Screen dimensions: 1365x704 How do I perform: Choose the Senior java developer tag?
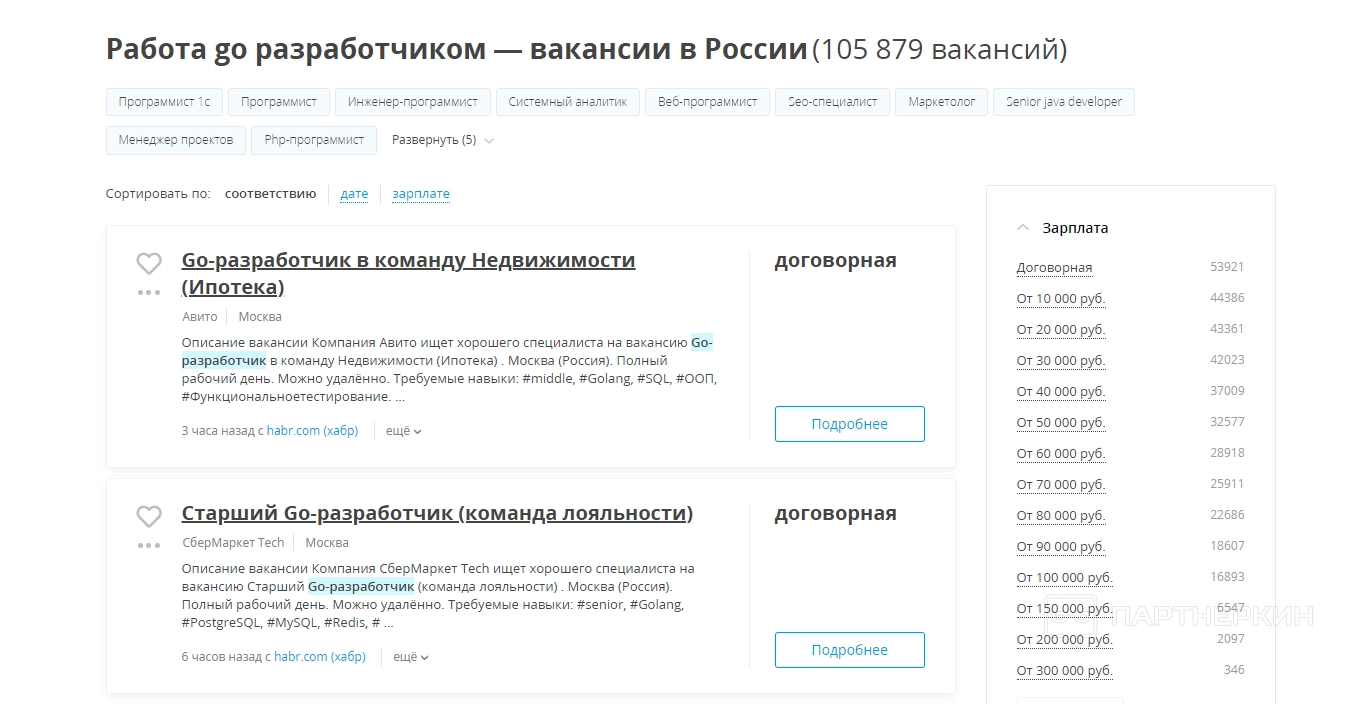pos(1063,102)
